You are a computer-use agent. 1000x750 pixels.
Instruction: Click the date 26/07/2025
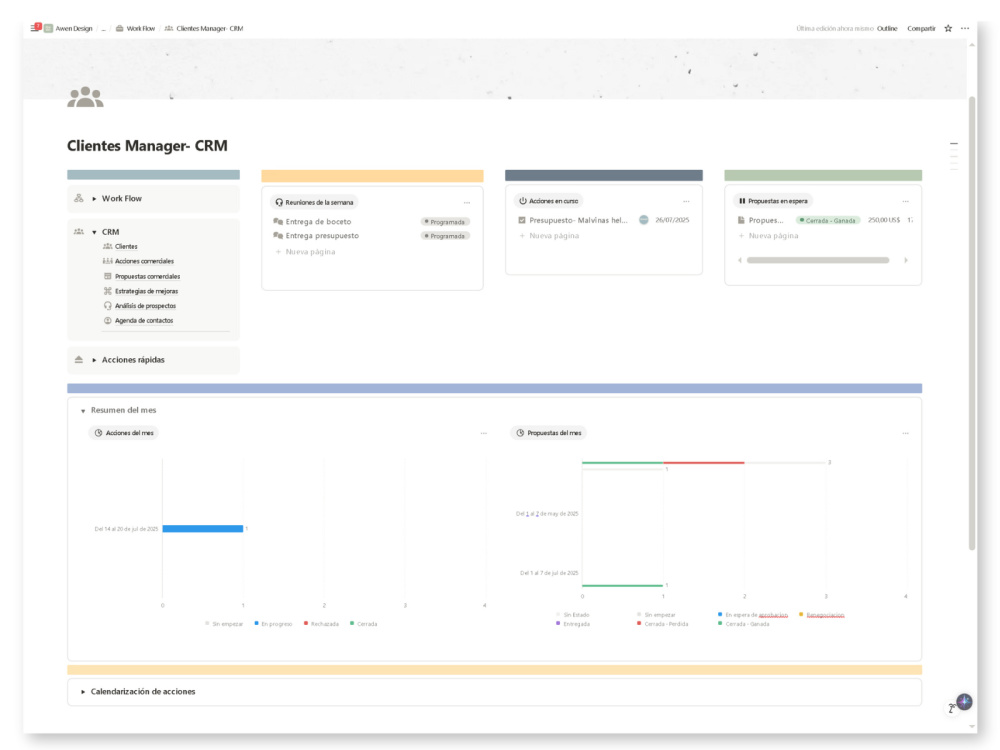coord(672,220)
